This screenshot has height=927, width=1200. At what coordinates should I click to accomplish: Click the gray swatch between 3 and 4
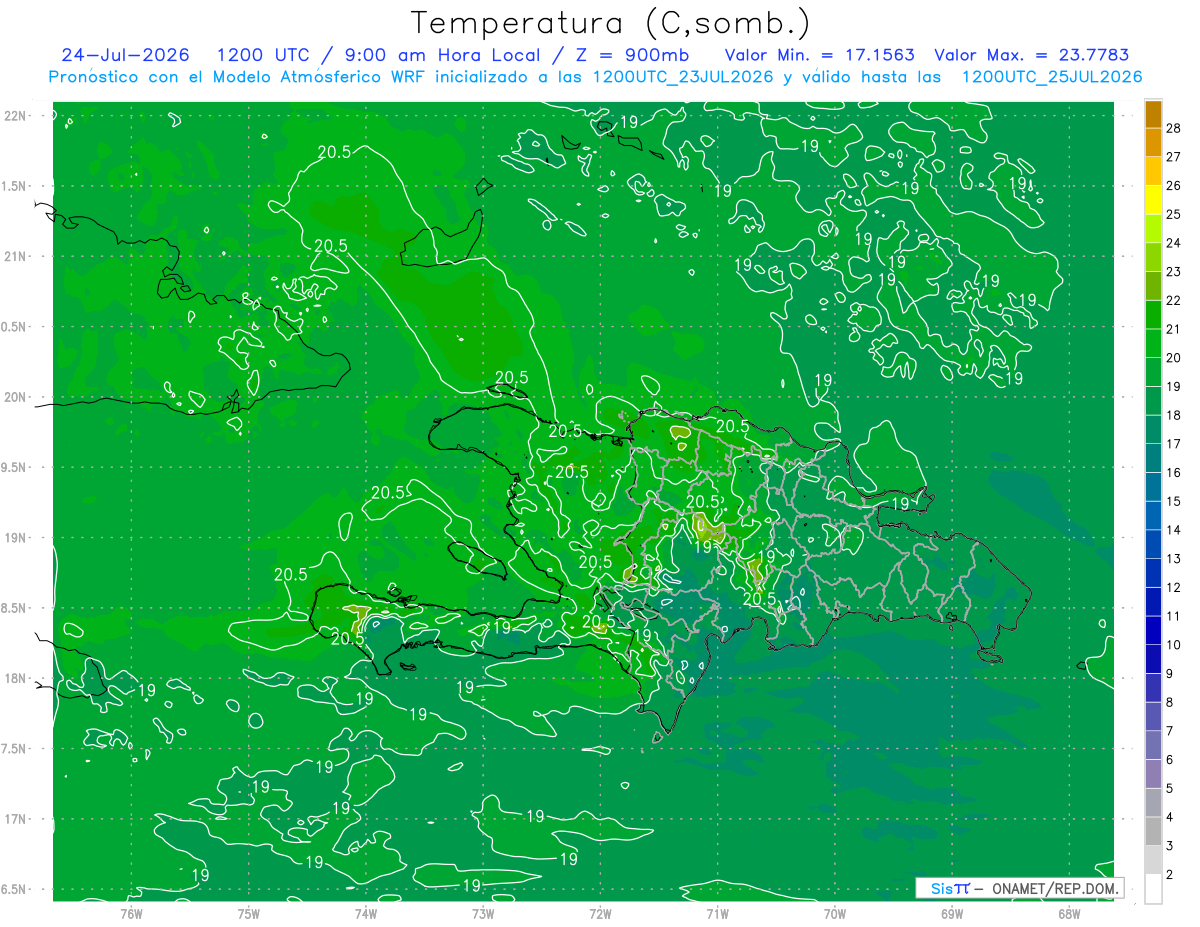point(1153,831)
